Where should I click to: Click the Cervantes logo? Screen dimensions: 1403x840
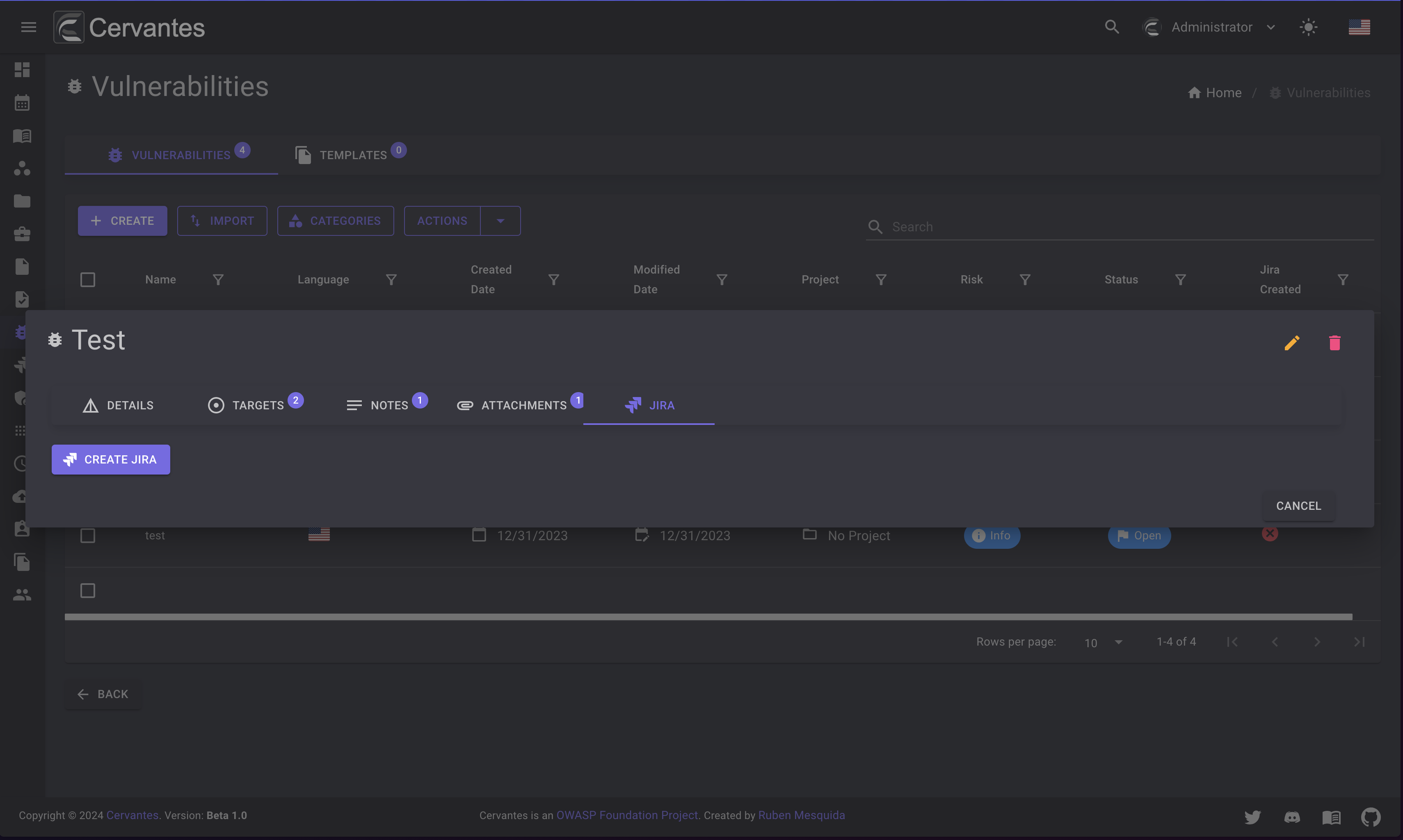129,27
